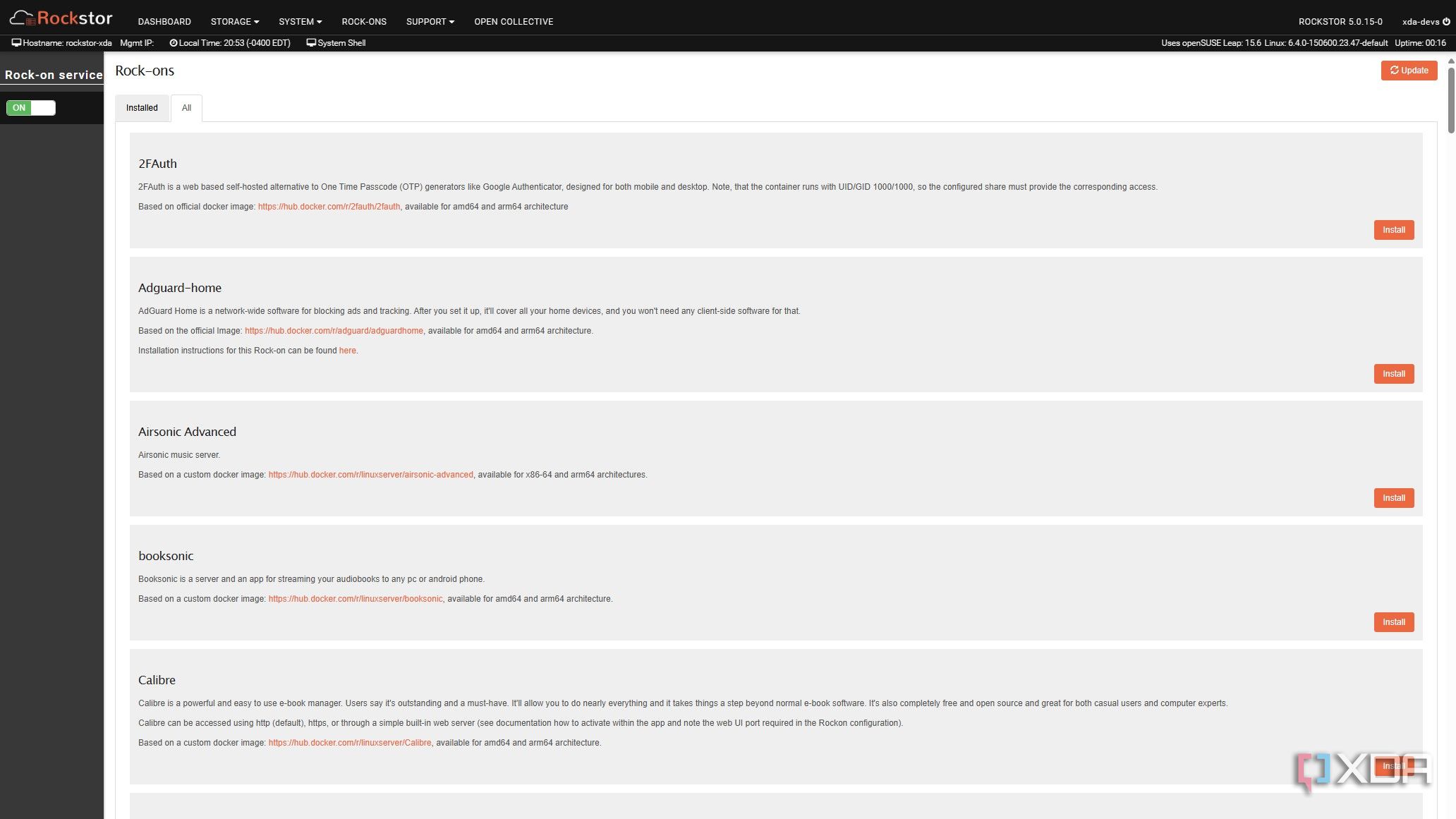Screen dimensions: 1456x819
Task: Click the Mgmt IP label
Action: click(x=136, y=43)
